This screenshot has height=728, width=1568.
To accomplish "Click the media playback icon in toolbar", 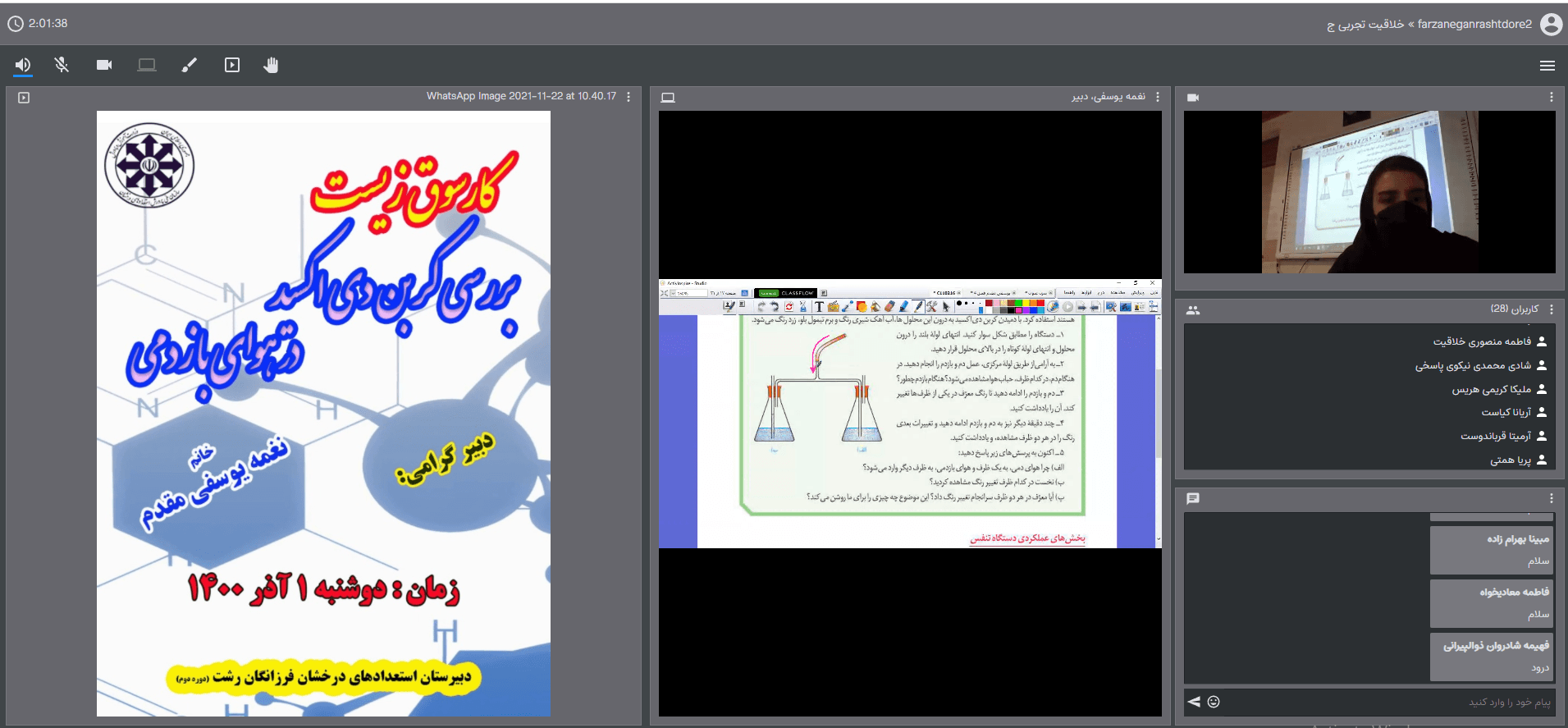I will 232,65.
